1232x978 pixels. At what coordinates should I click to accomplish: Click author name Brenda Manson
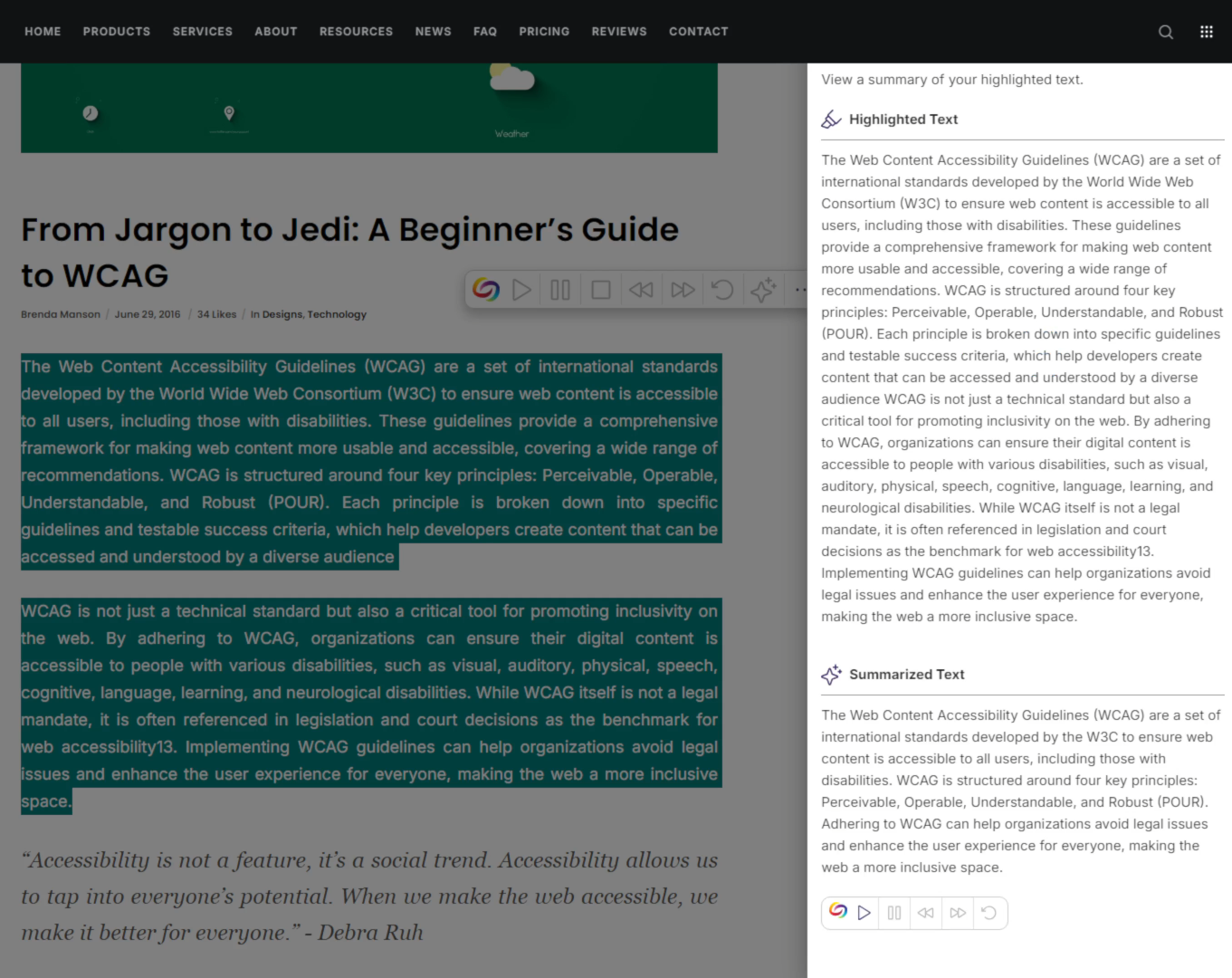(x=61, y=314)
